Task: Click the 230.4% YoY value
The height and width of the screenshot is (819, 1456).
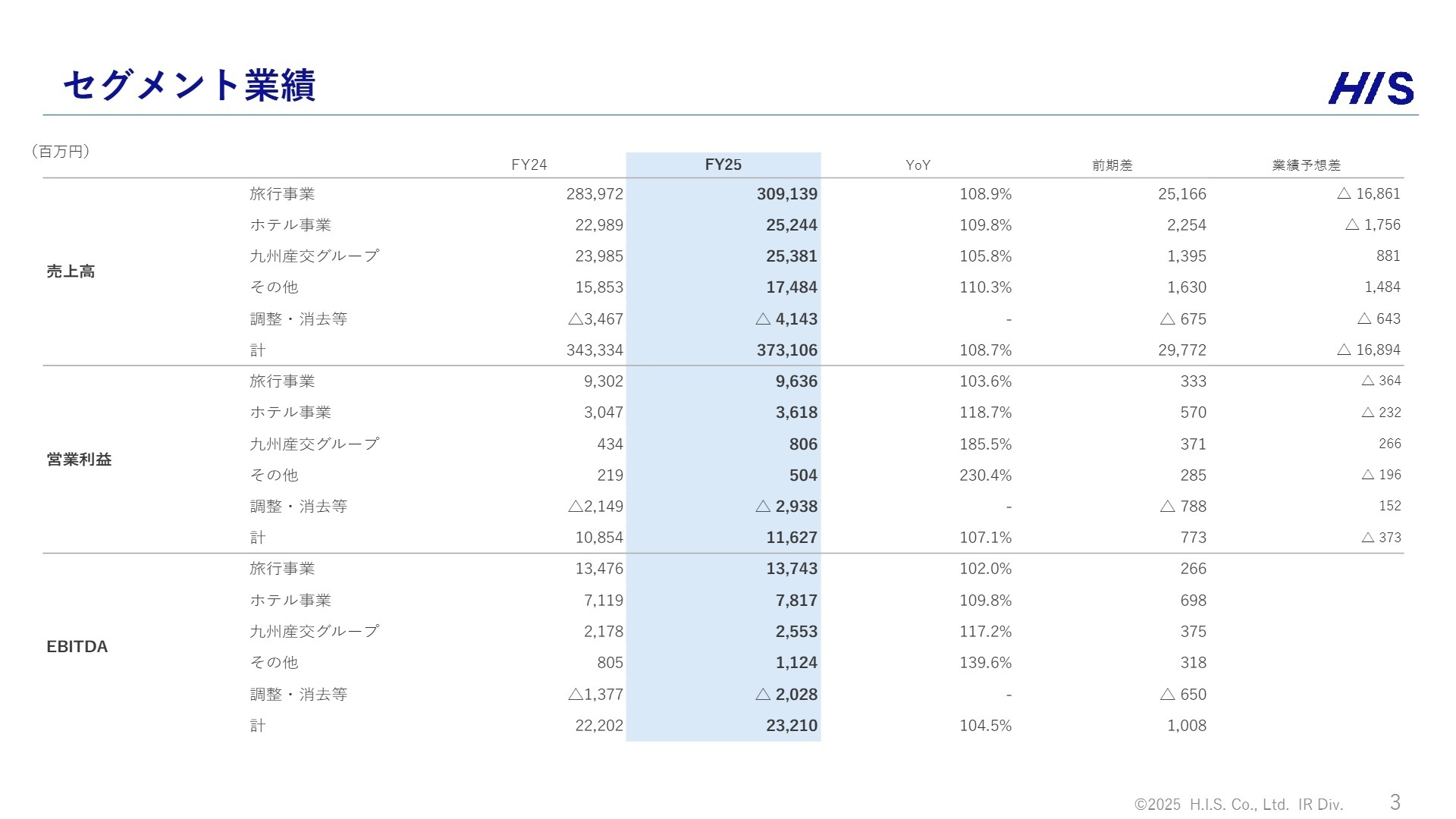Action: coord(985,475)
